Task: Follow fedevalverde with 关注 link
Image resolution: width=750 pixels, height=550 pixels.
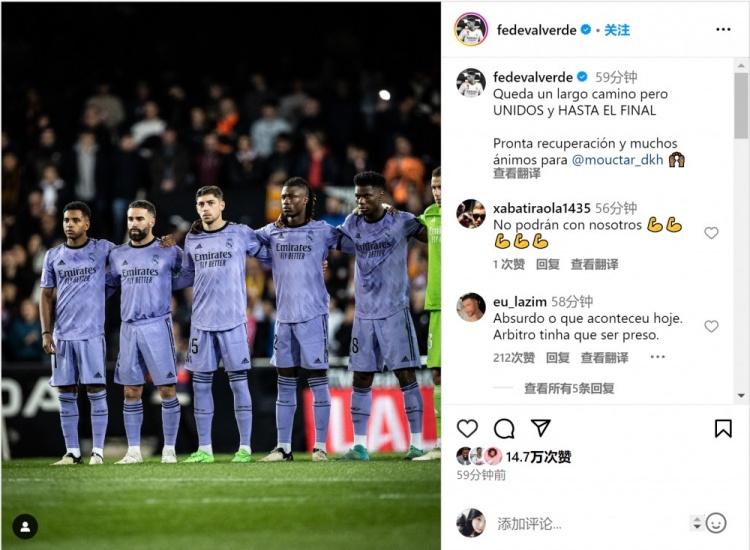Action: (617, 30)
